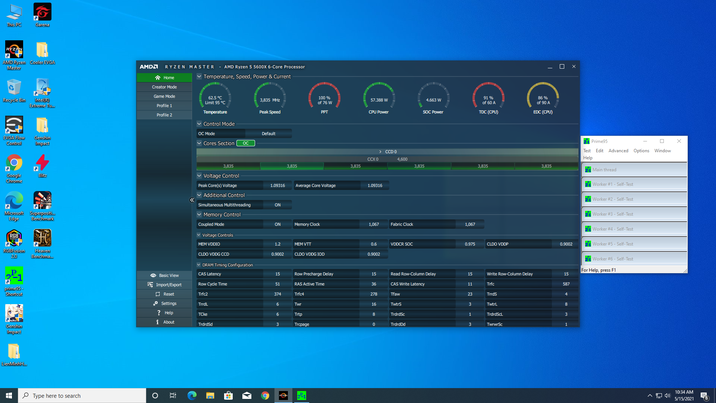Collapse the Voltage Controls subsection
716x403 pixels.
[199, 235]
